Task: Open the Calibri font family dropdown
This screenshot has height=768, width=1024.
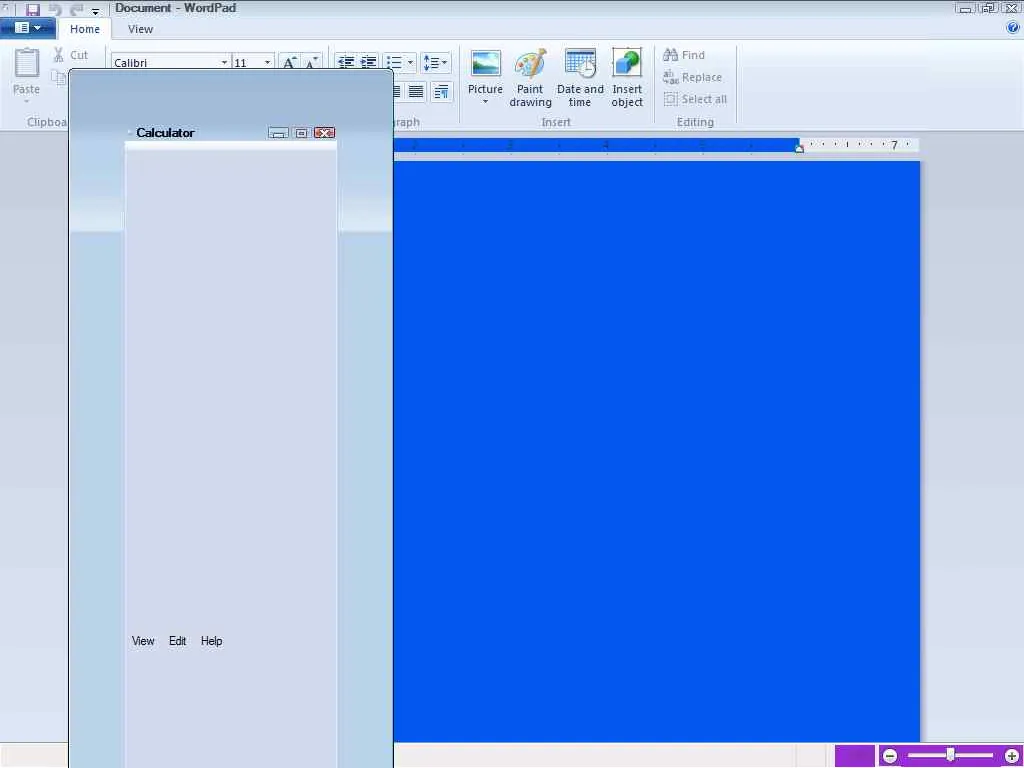Action: tap(224, 63)
